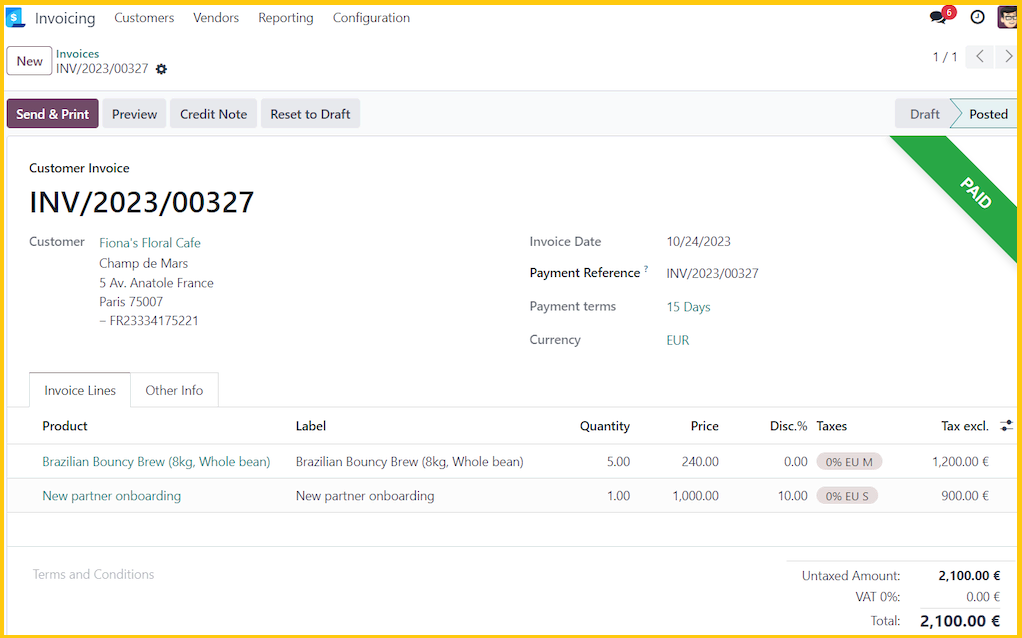Click the Preview button
This screenshot has width=1022, height=638.
[134, 114]
